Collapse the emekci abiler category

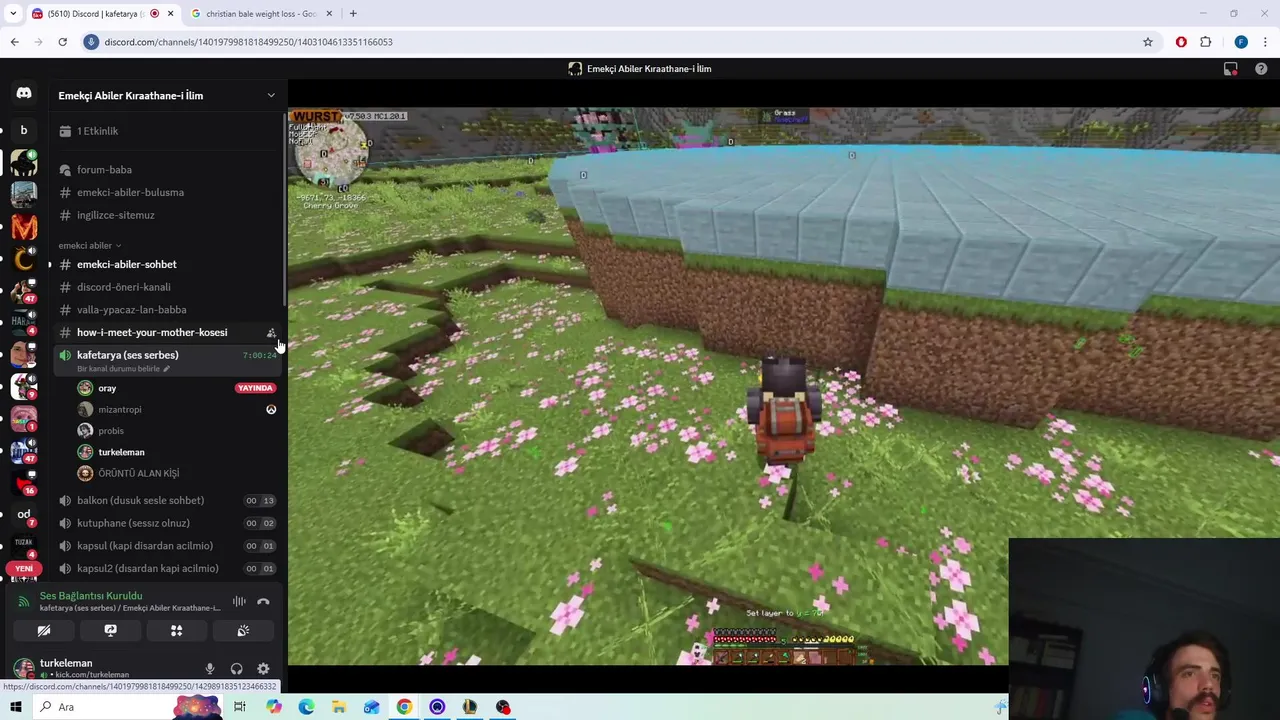pyautogui.click(x=89, y=245)
